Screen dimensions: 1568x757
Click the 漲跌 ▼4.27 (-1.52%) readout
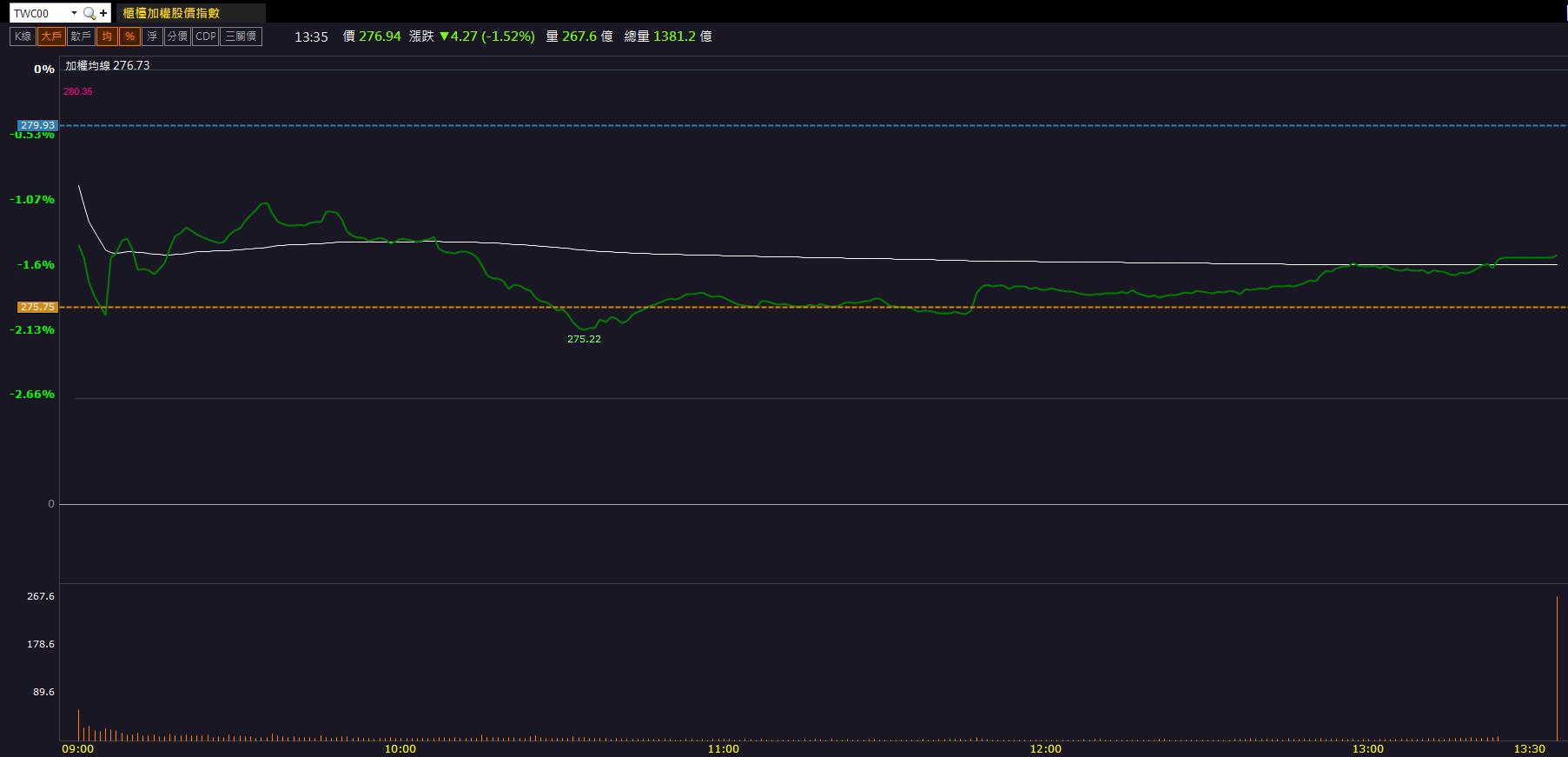[x=472, y=37]
